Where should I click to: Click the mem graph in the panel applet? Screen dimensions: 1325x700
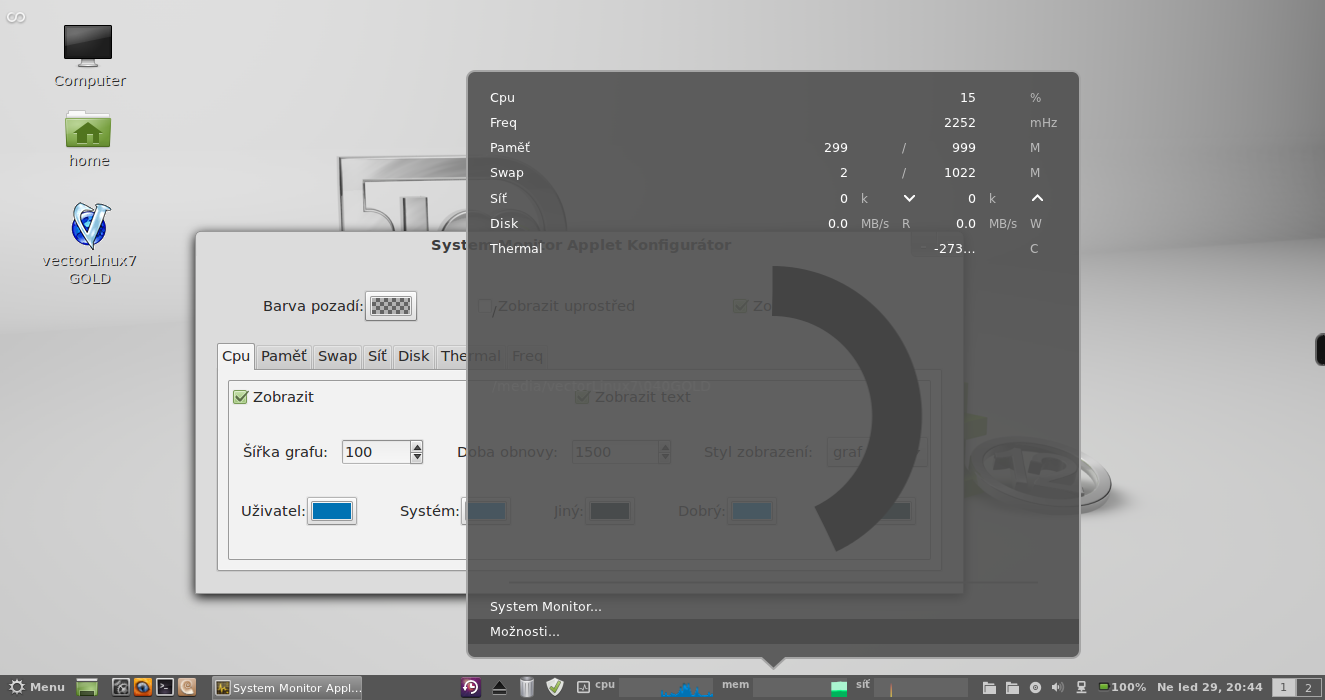pos(800,687)
